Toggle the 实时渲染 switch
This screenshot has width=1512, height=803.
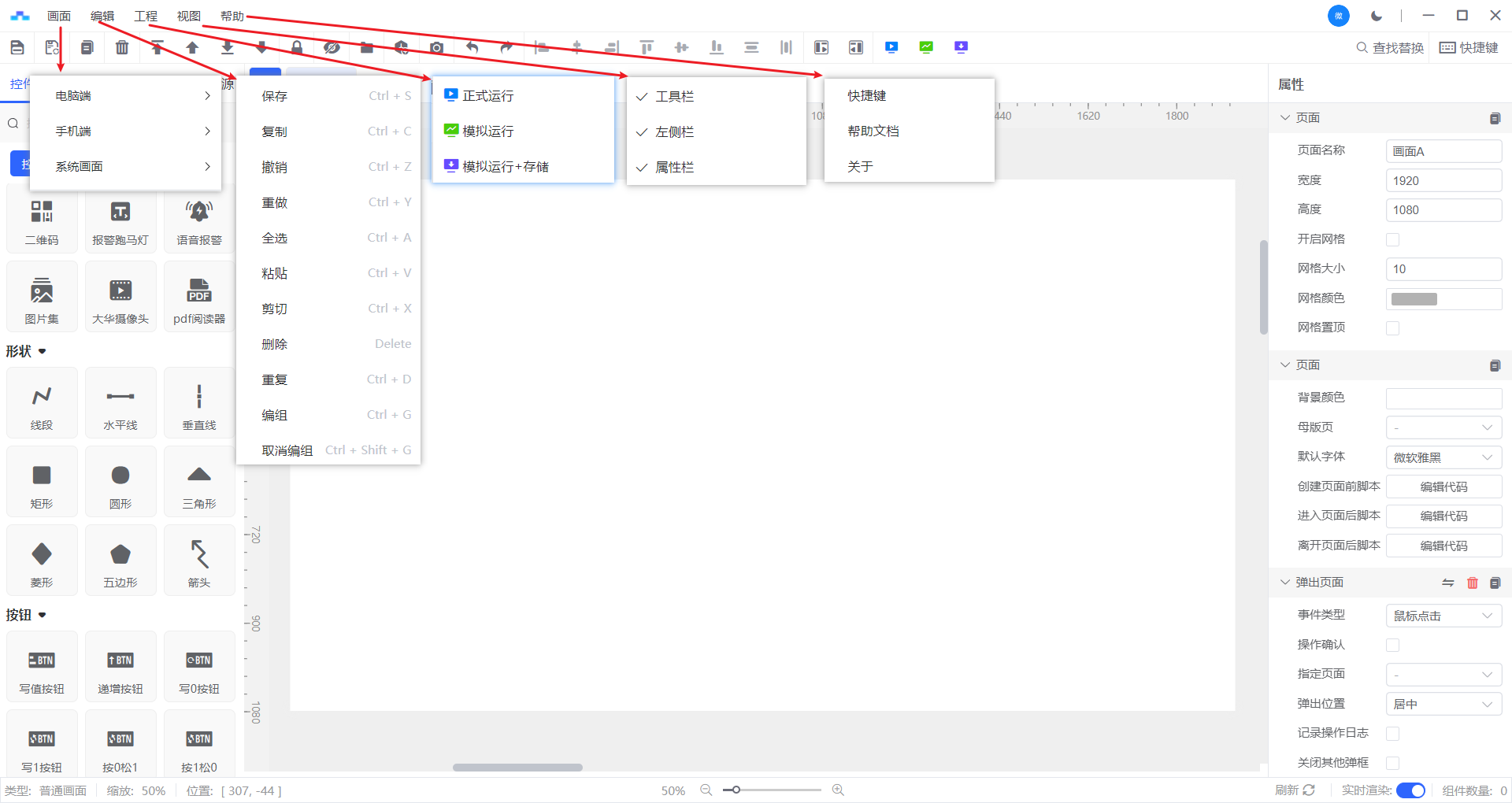click(1410, 790)
